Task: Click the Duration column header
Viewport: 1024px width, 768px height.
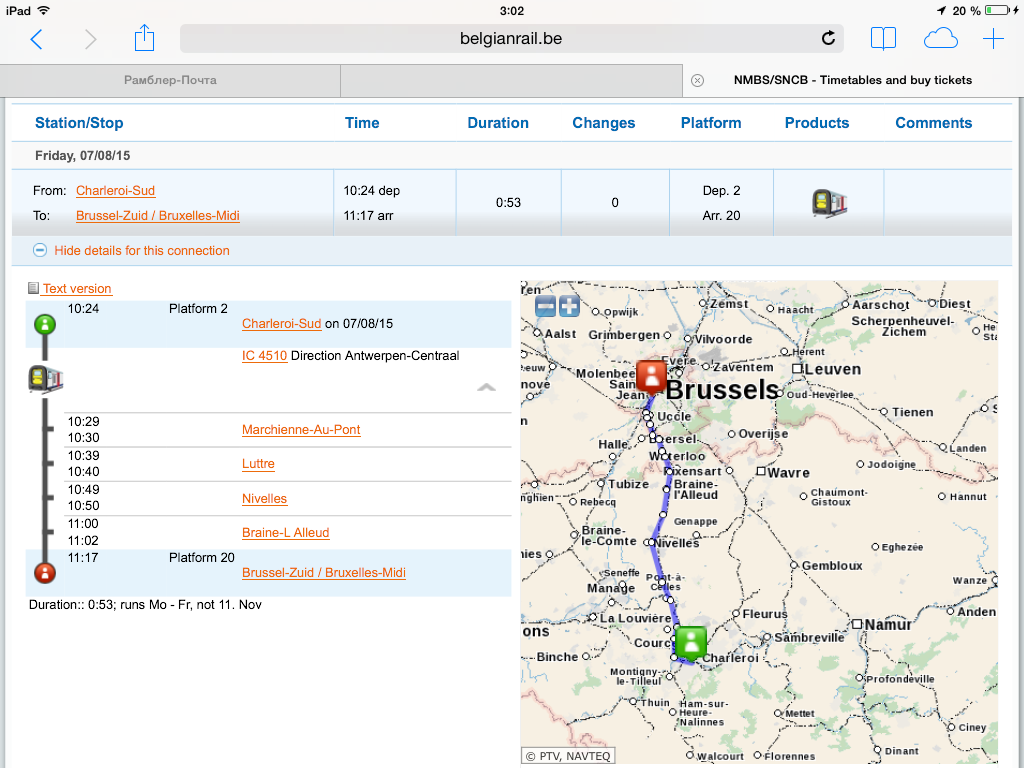Action: (498, 123)
